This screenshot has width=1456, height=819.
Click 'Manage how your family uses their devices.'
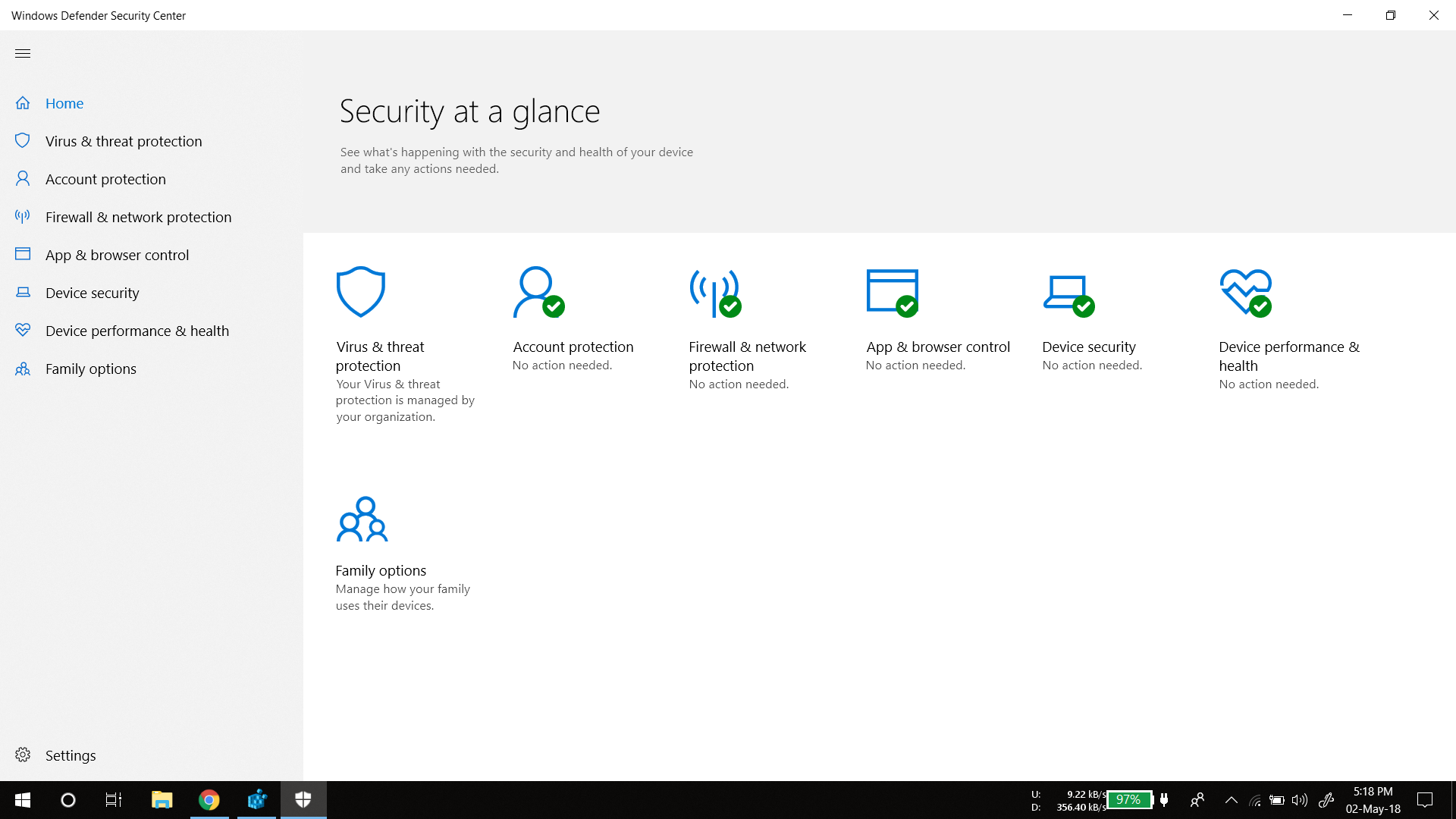(403, 598)
